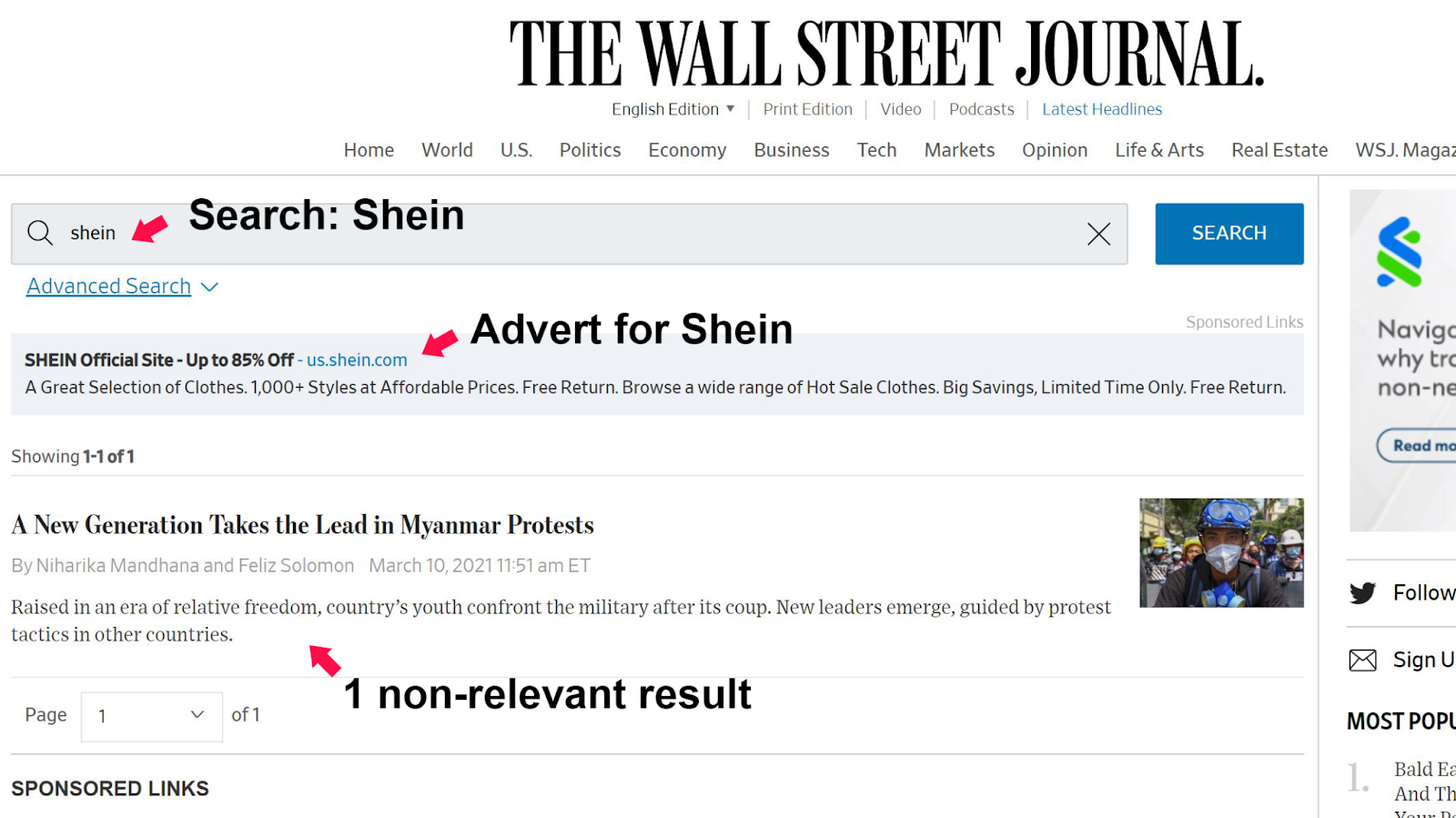Viewport: 1456px width, 818px height.
Task: Clear the search field with X icon
Action: click(x=1098, y=234)
